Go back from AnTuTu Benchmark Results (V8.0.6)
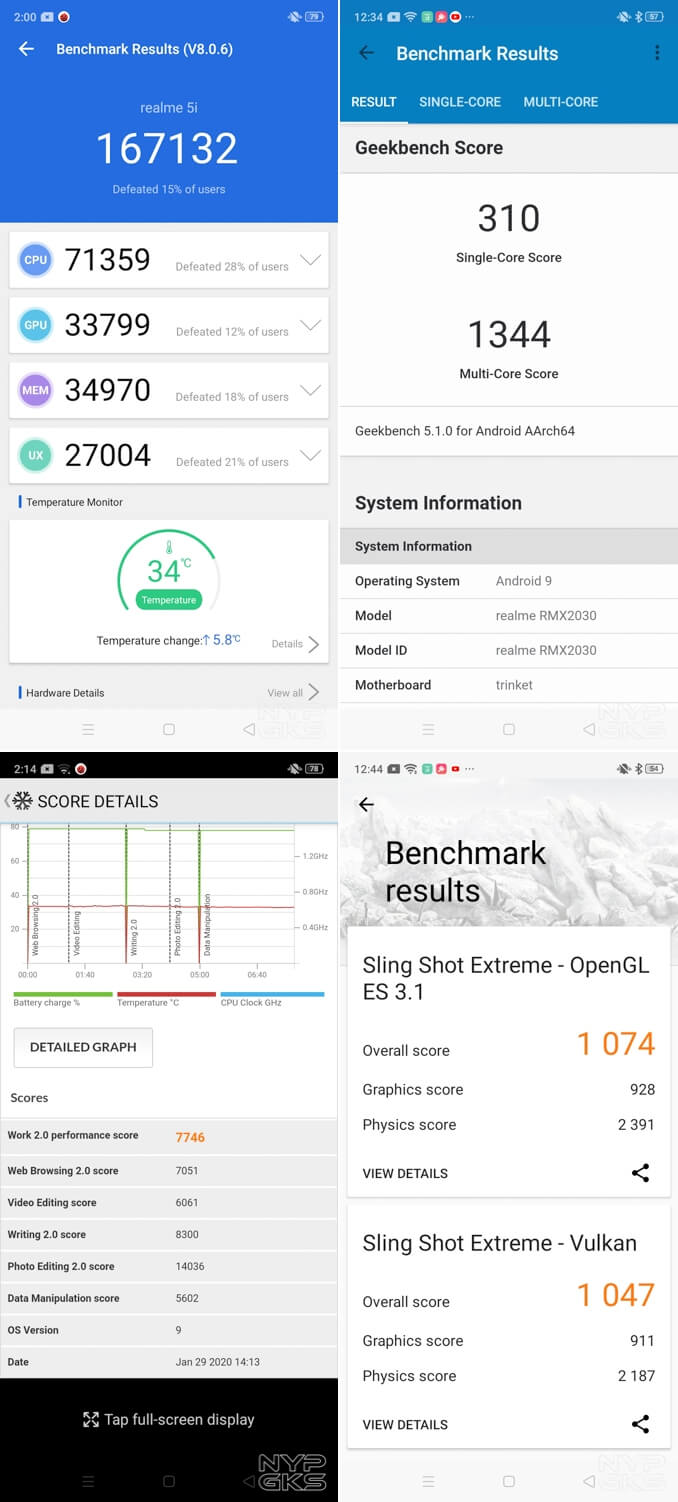Viewport: 678px width, 1502px height. click(x=27, y=49)
